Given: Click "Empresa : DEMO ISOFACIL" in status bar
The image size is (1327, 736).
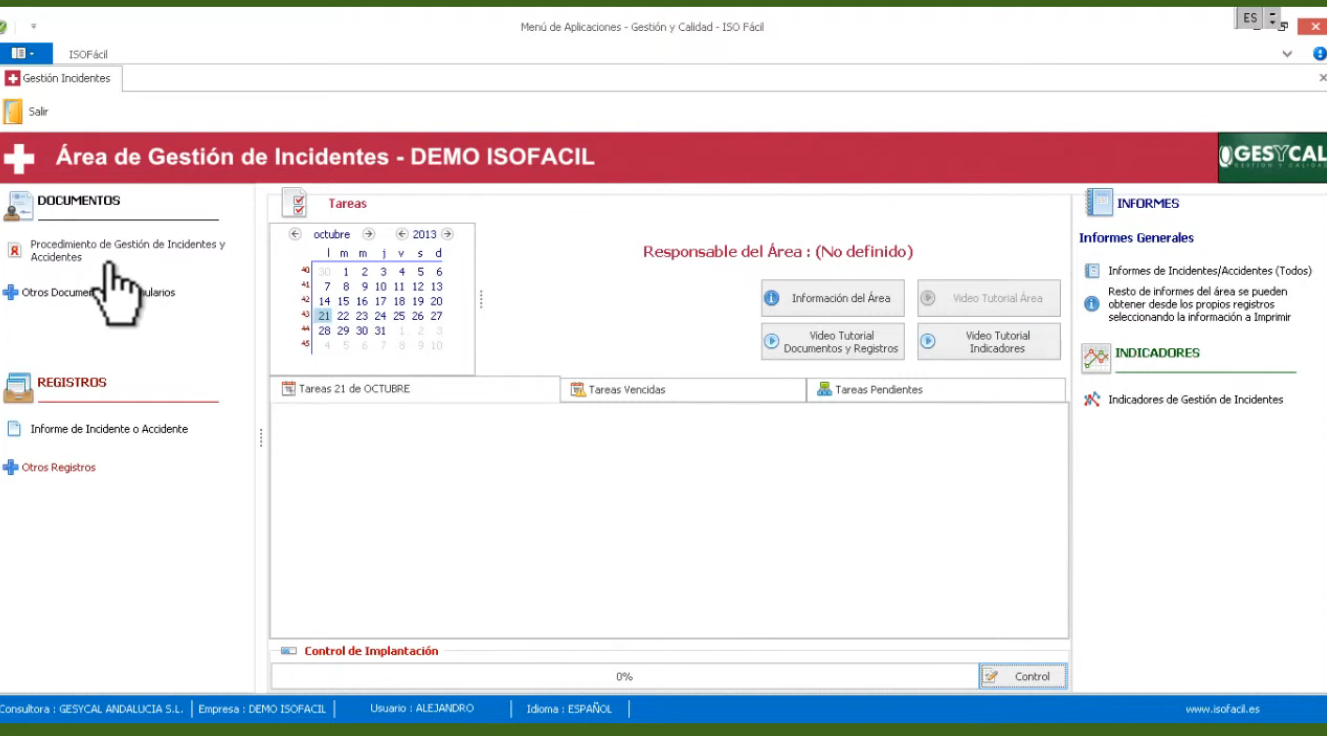Looking at the screenshot, I should pyautogui.click(x=262, y=709).
